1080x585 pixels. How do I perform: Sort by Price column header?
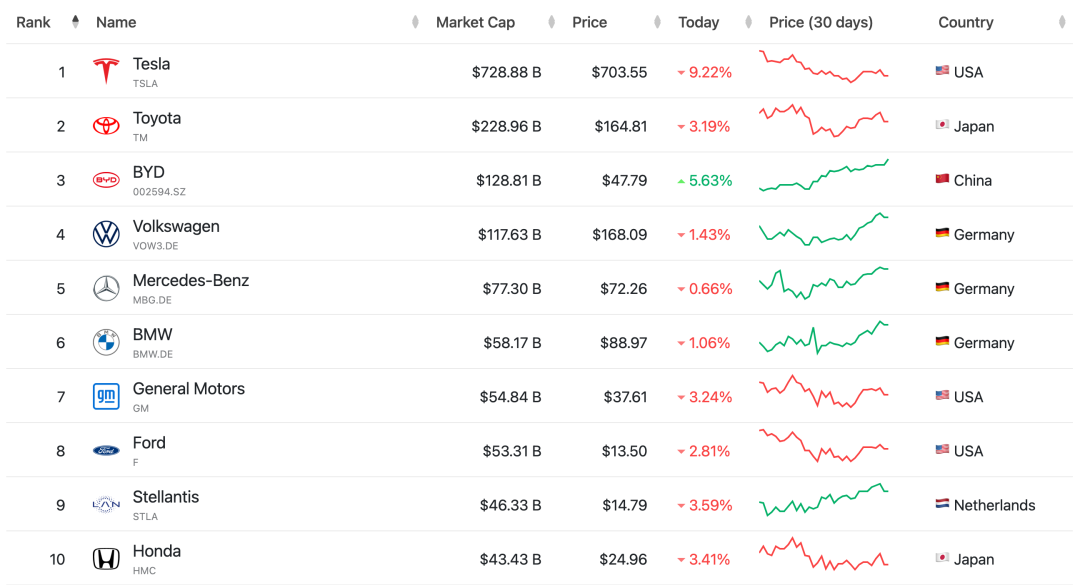pyautogui.click(x=589, y=22)
